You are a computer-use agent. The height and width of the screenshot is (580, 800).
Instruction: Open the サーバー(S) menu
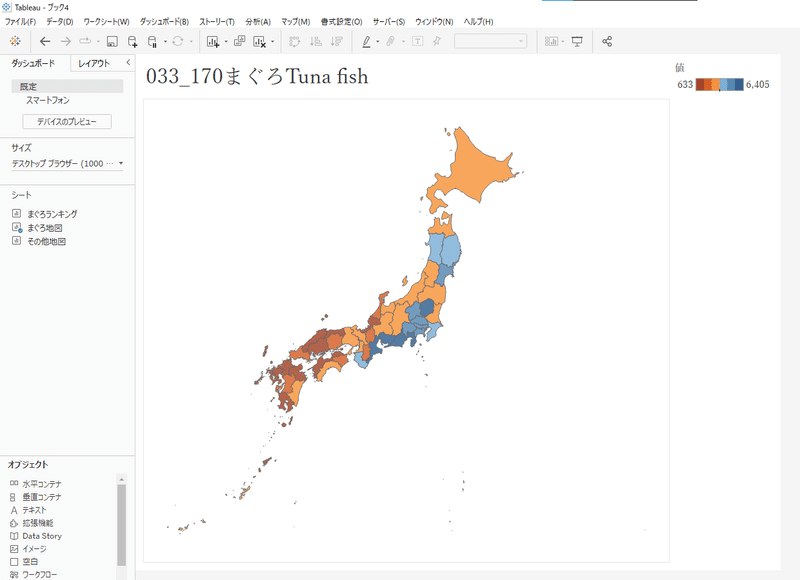[389, 21]
